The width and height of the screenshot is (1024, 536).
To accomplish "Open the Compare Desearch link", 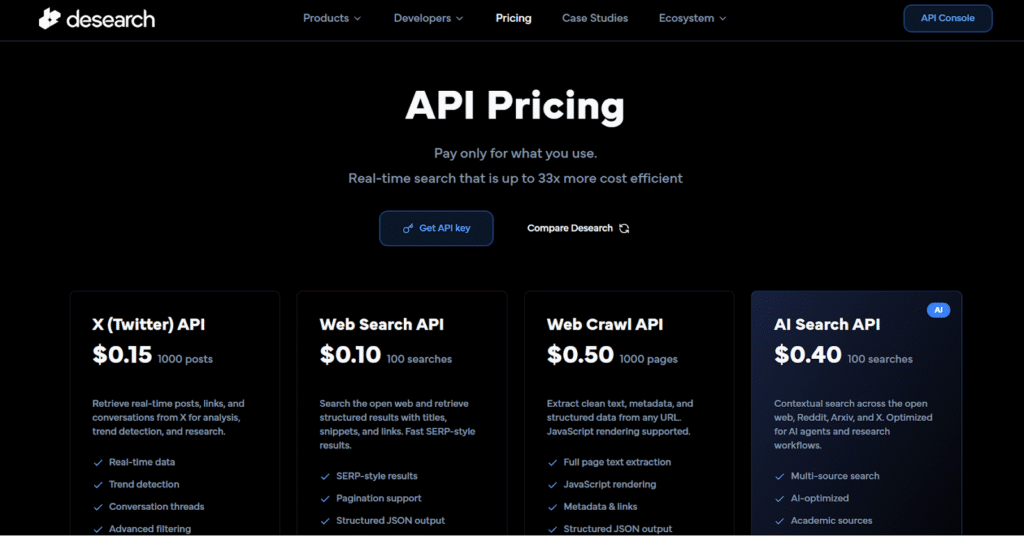I will tap(570, 228).
